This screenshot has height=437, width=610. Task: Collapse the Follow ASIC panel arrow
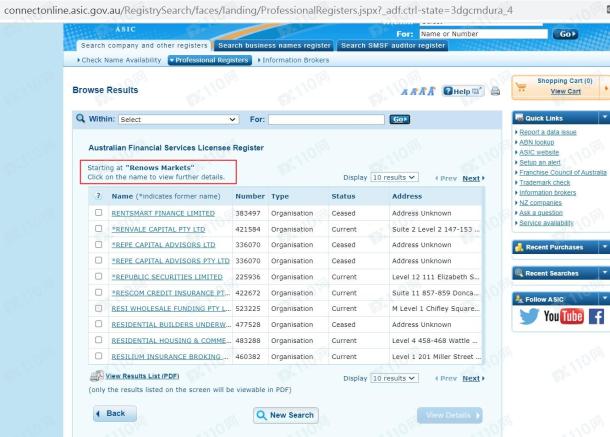pyautogui.click(x=605, y=298)
